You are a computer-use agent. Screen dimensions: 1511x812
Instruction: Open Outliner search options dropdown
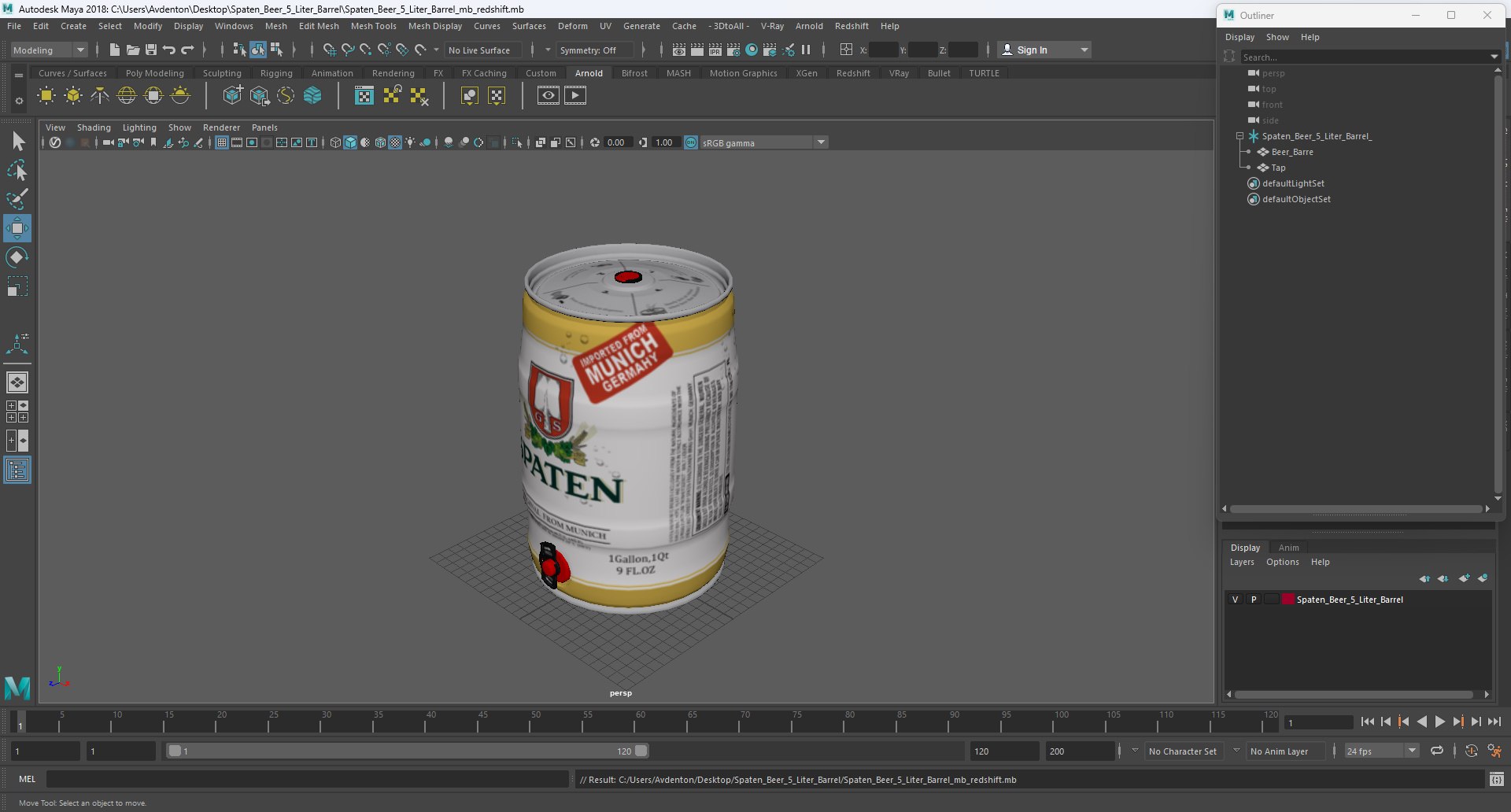pyautogui.click(x=1494, y=57)
